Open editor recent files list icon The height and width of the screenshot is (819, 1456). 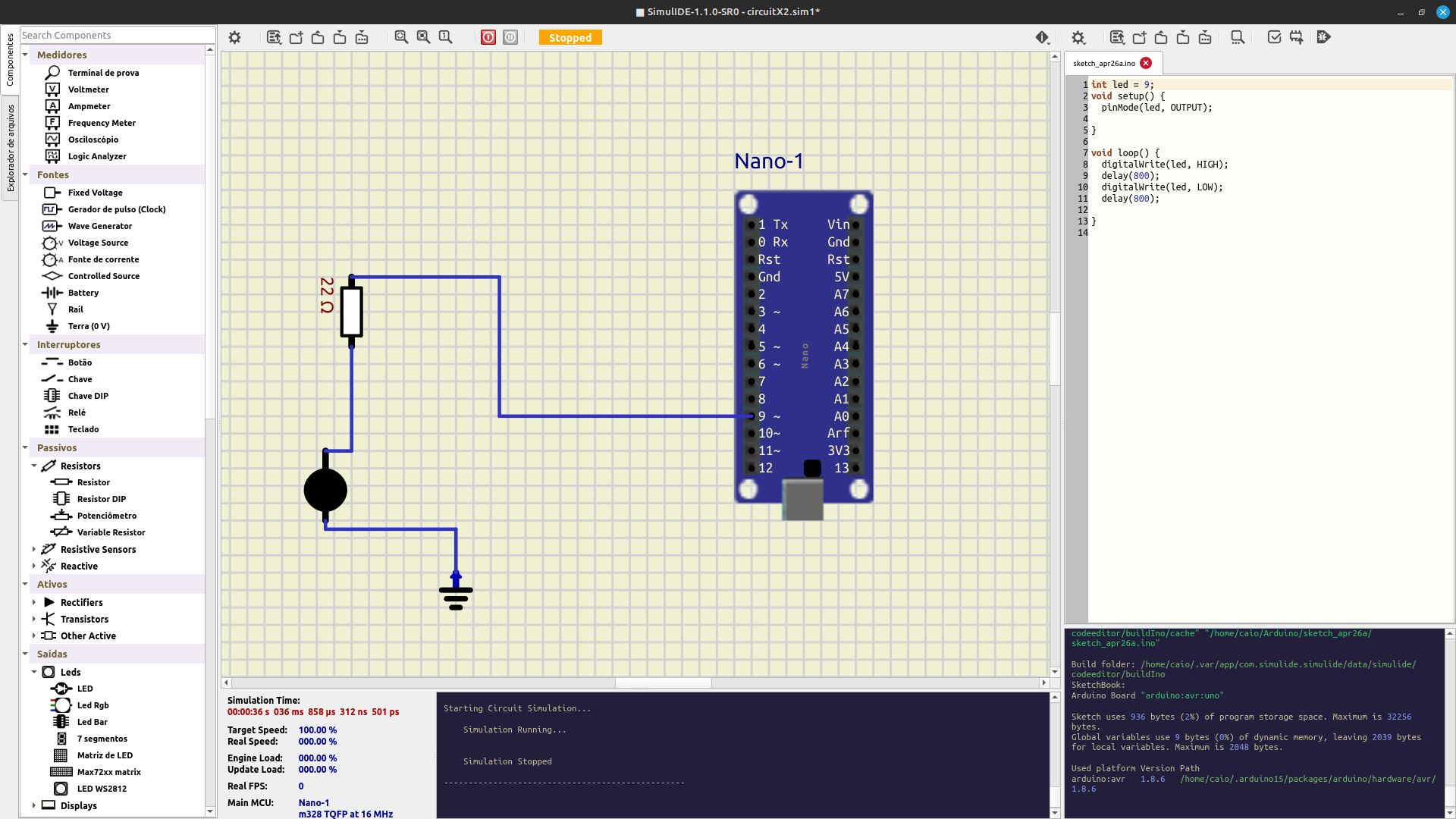click(1117, 37)
